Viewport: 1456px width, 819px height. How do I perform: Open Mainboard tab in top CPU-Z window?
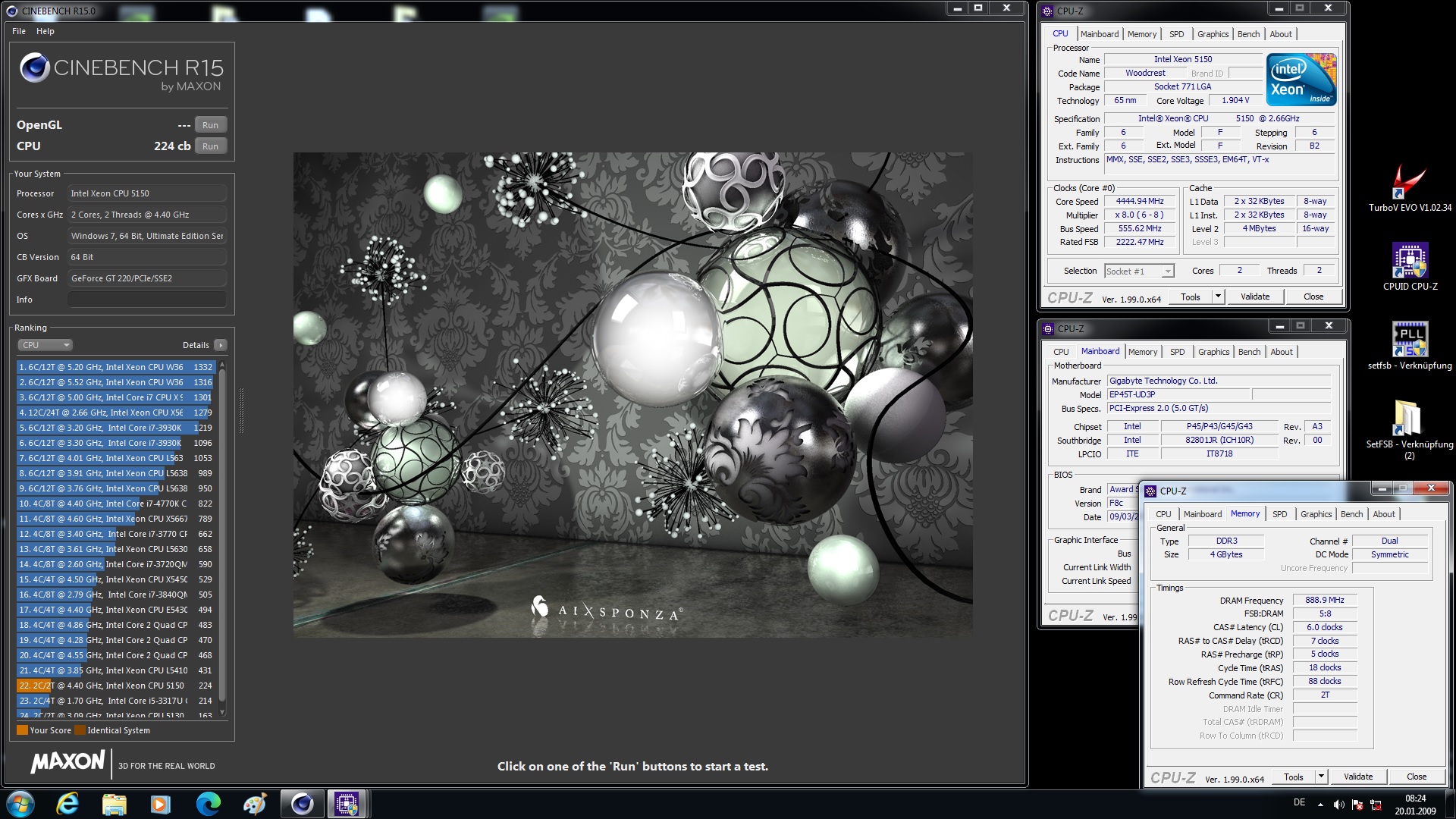pyautogui.click(x=1099, y=34)
